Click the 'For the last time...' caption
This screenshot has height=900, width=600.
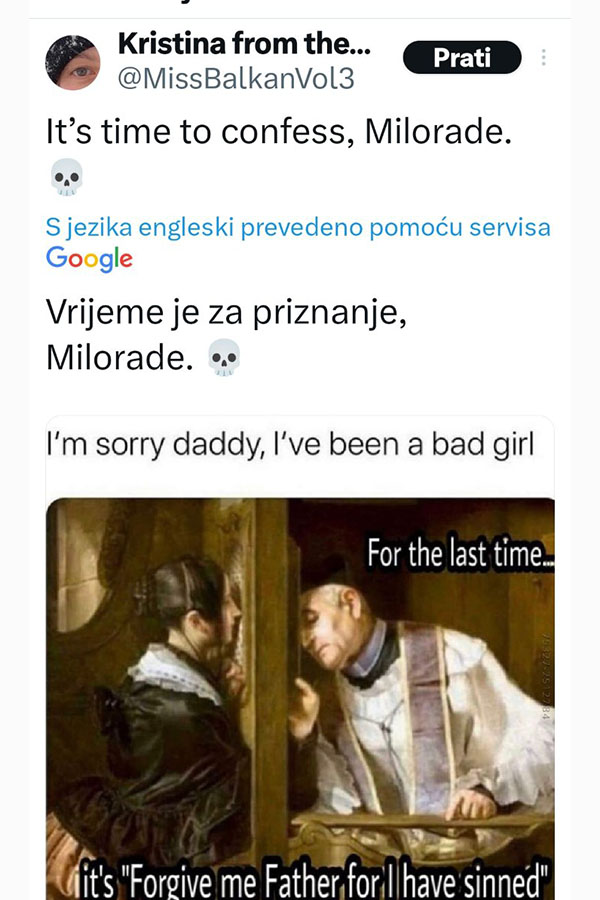tap(460, 554)
